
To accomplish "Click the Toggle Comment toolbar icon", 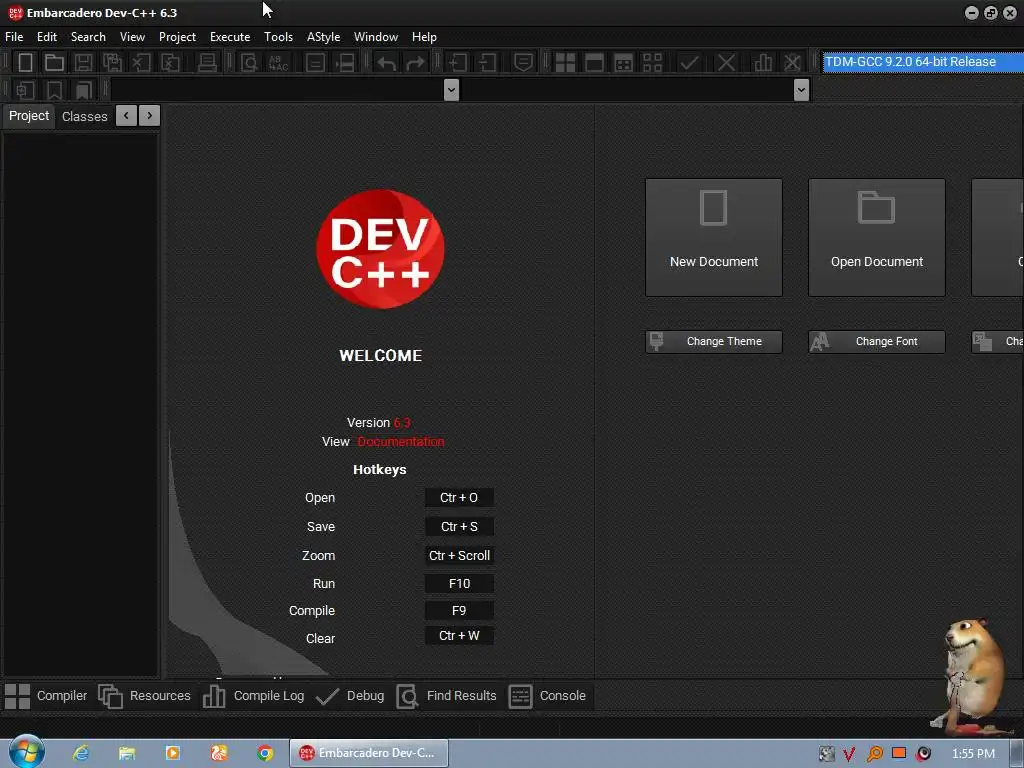I will 523,63.
